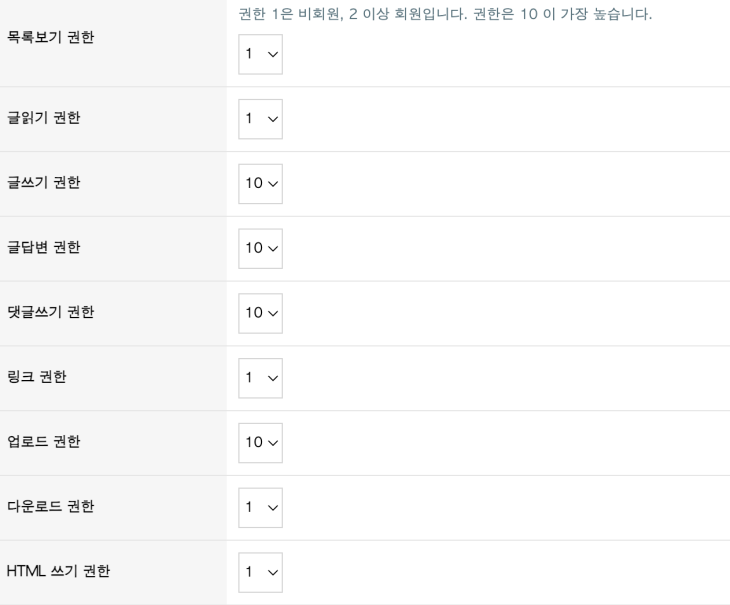Screen dimensions: 730x605
Task: Click the permission help text about 비회원
Action: tap(445, 14)
